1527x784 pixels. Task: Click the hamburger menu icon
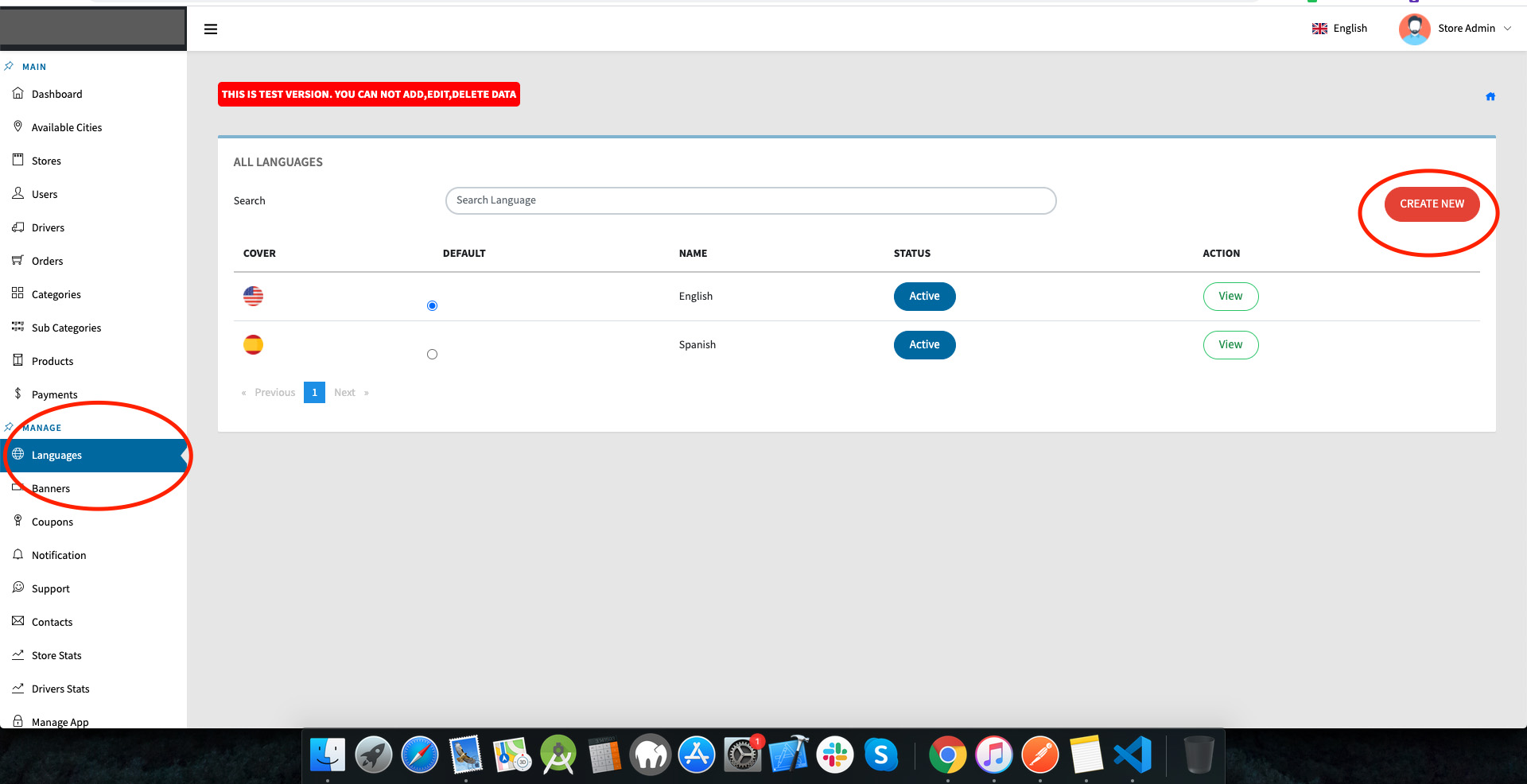pyautogui.click(x=211, y=29)
